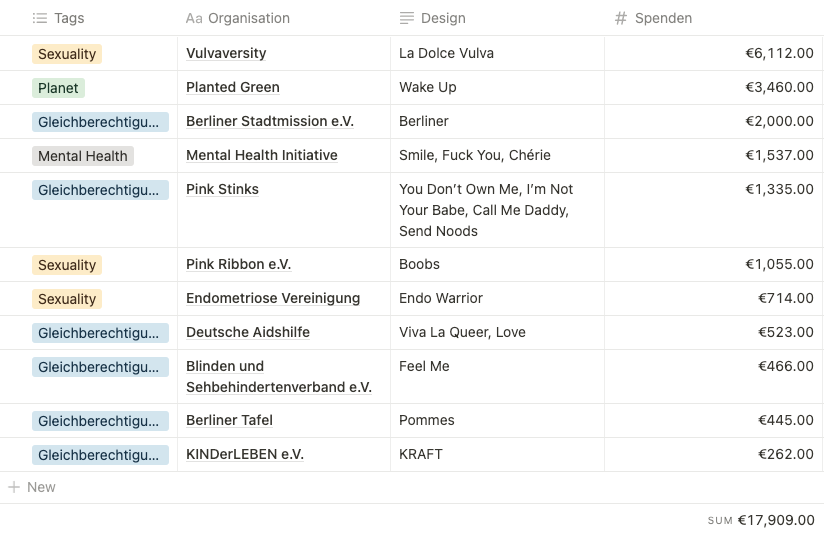Open the Vulvaversity page
The image size is (824, 536).
(226, 53)
